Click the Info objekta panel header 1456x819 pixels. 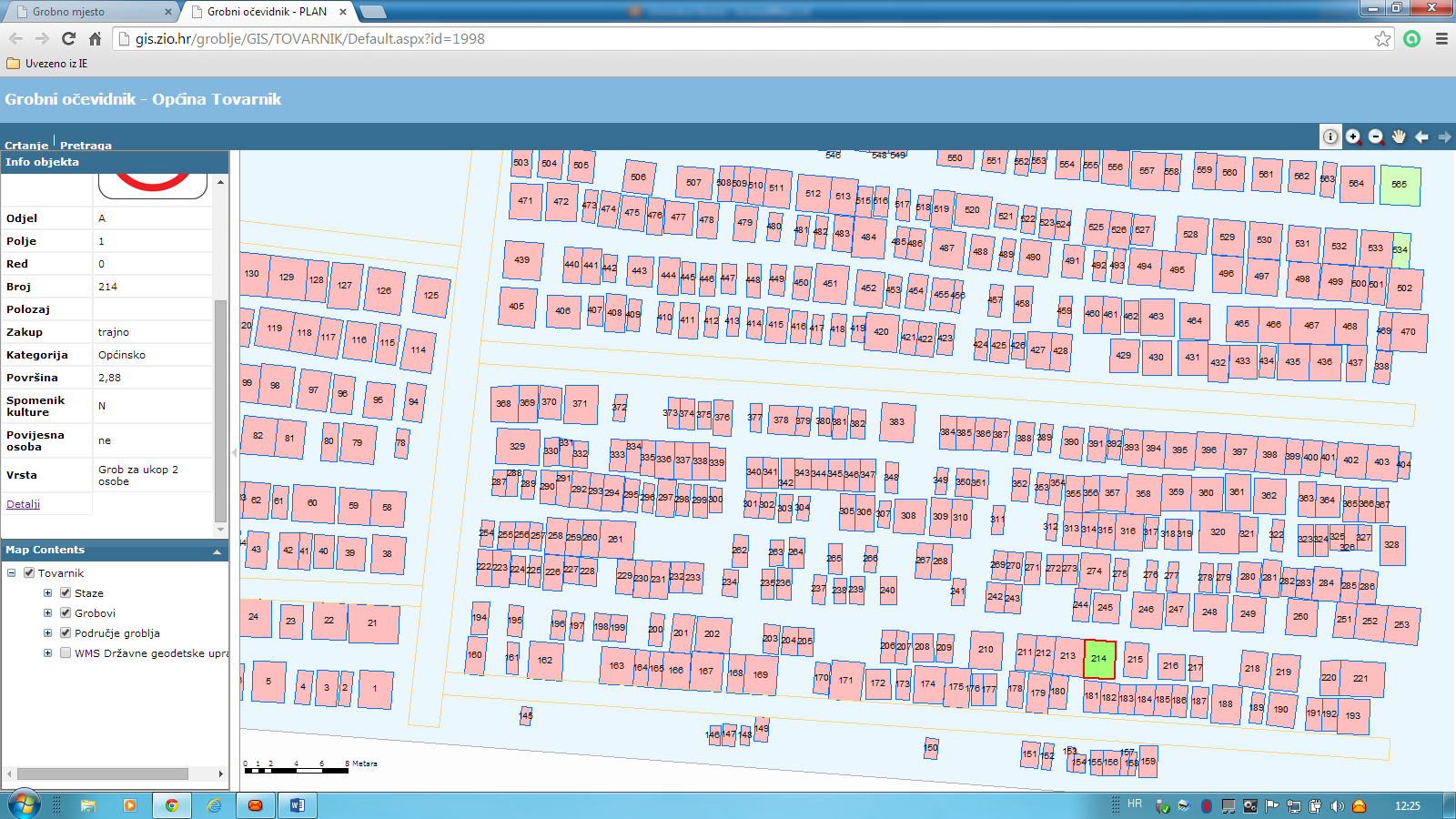point(115,162)
